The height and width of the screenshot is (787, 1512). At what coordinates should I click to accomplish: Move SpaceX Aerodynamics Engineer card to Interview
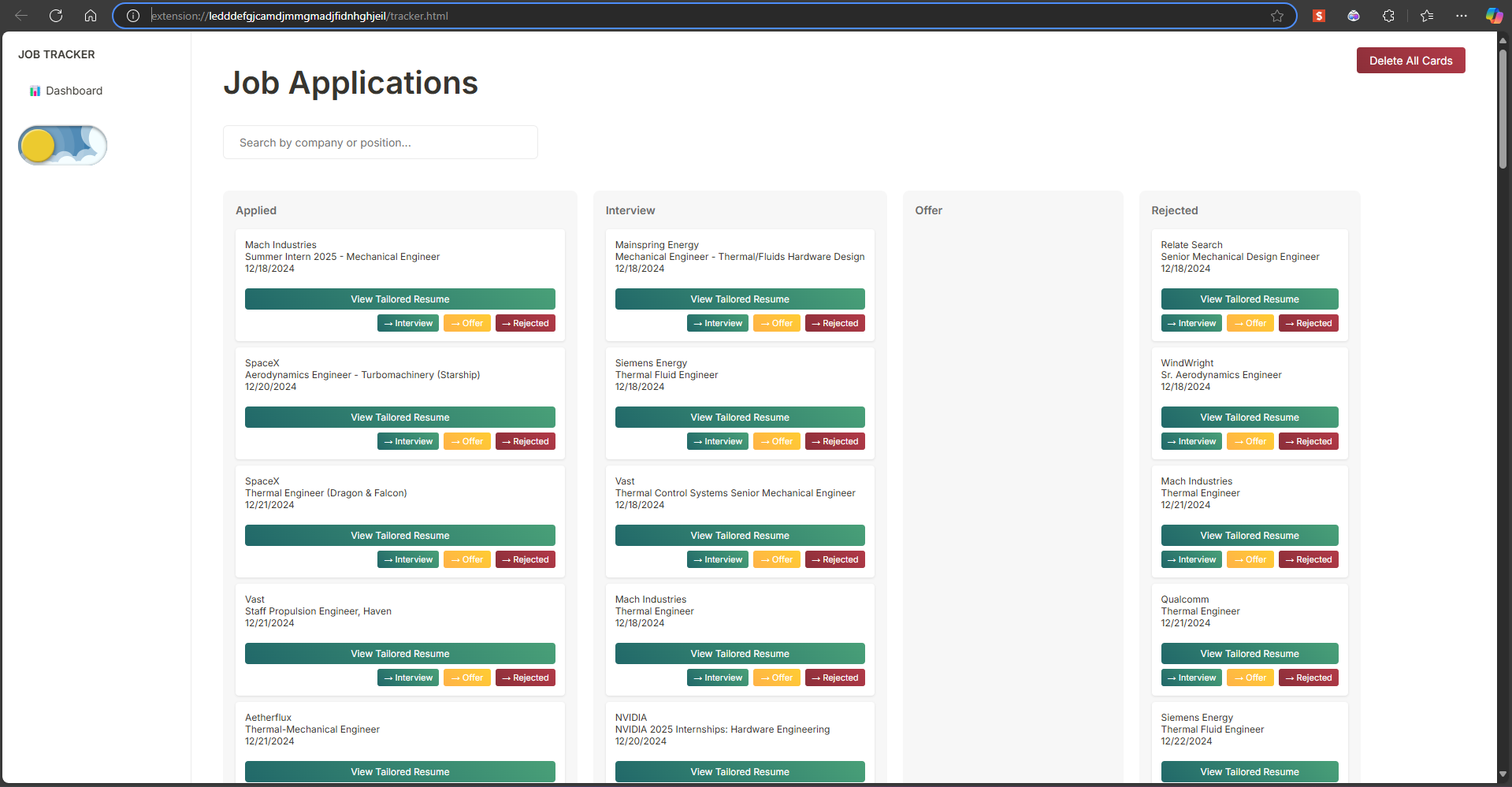coord(408,441)
